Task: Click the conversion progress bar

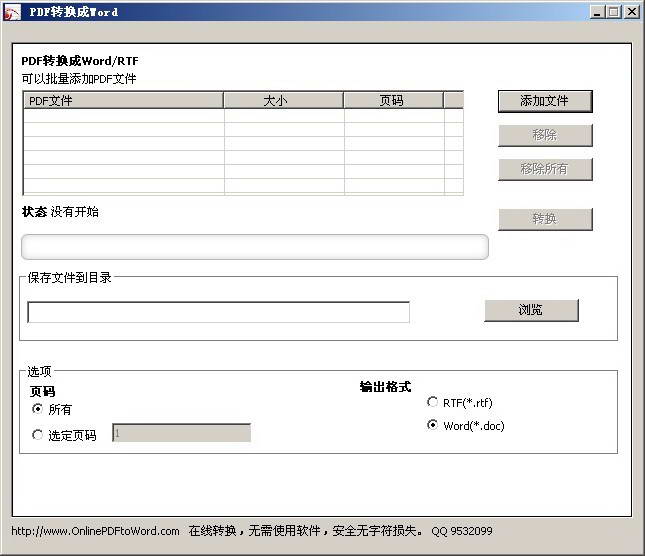Action: pyautogui.click(x=255, y=247)
